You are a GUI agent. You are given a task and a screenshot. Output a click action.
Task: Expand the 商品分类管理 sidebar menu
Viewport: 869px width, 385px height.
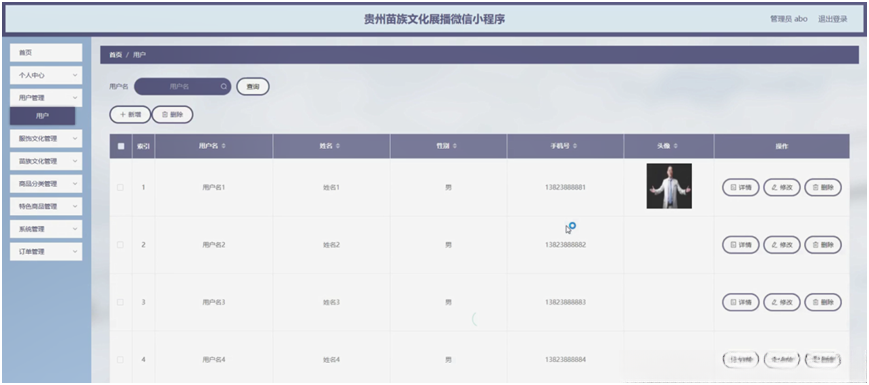coord(46,184)
